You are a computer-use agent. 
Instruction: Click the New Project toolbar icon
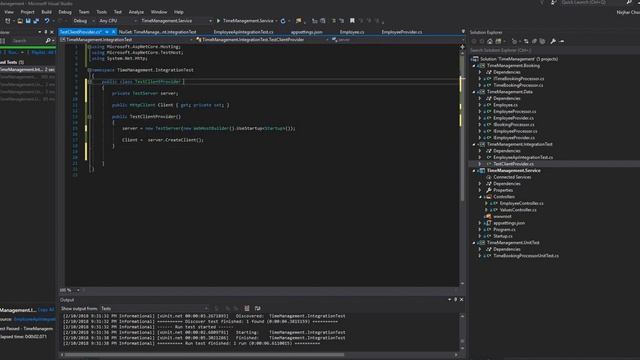click(x=8, y=21)
